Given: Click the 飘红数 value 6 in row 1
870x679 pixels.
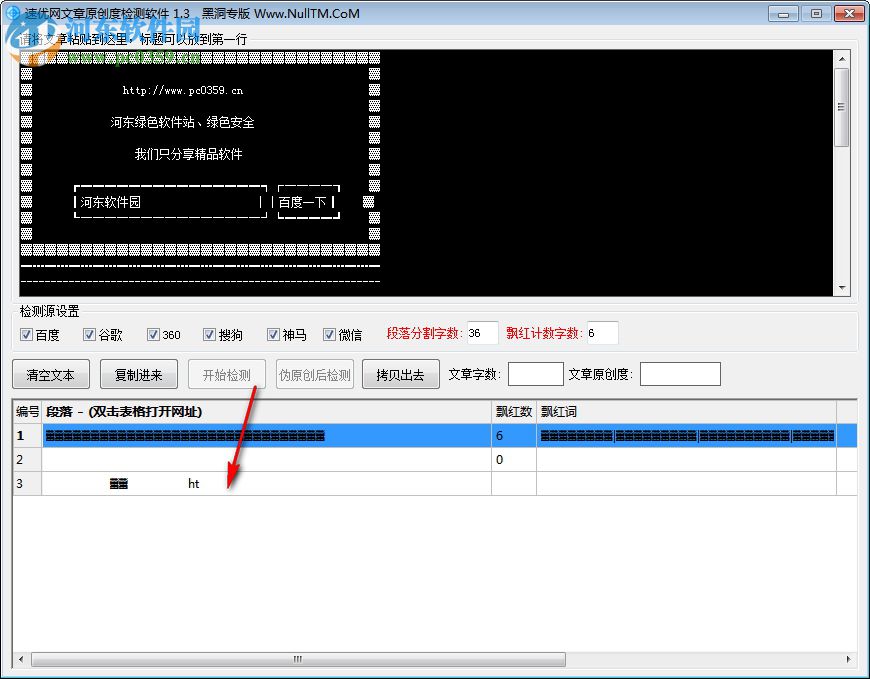Looking at the screenshot, I should [x=514, y=435].
